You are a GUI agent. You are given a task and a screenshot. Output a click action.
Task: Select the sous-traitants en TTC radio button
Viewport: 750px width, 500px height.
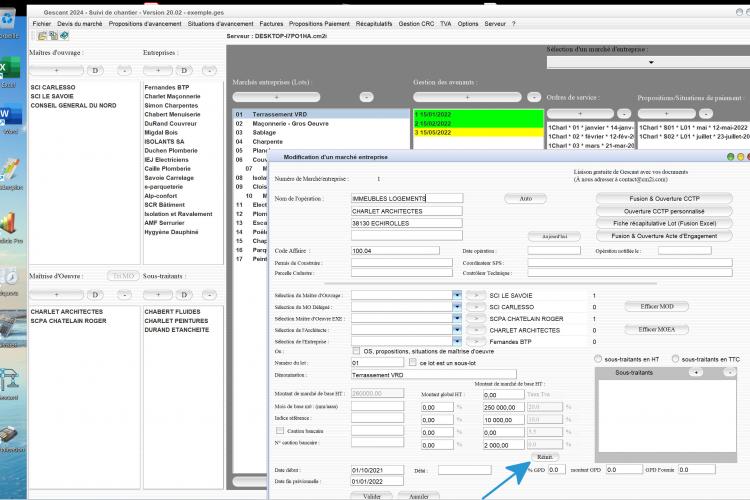coord(675,359)
